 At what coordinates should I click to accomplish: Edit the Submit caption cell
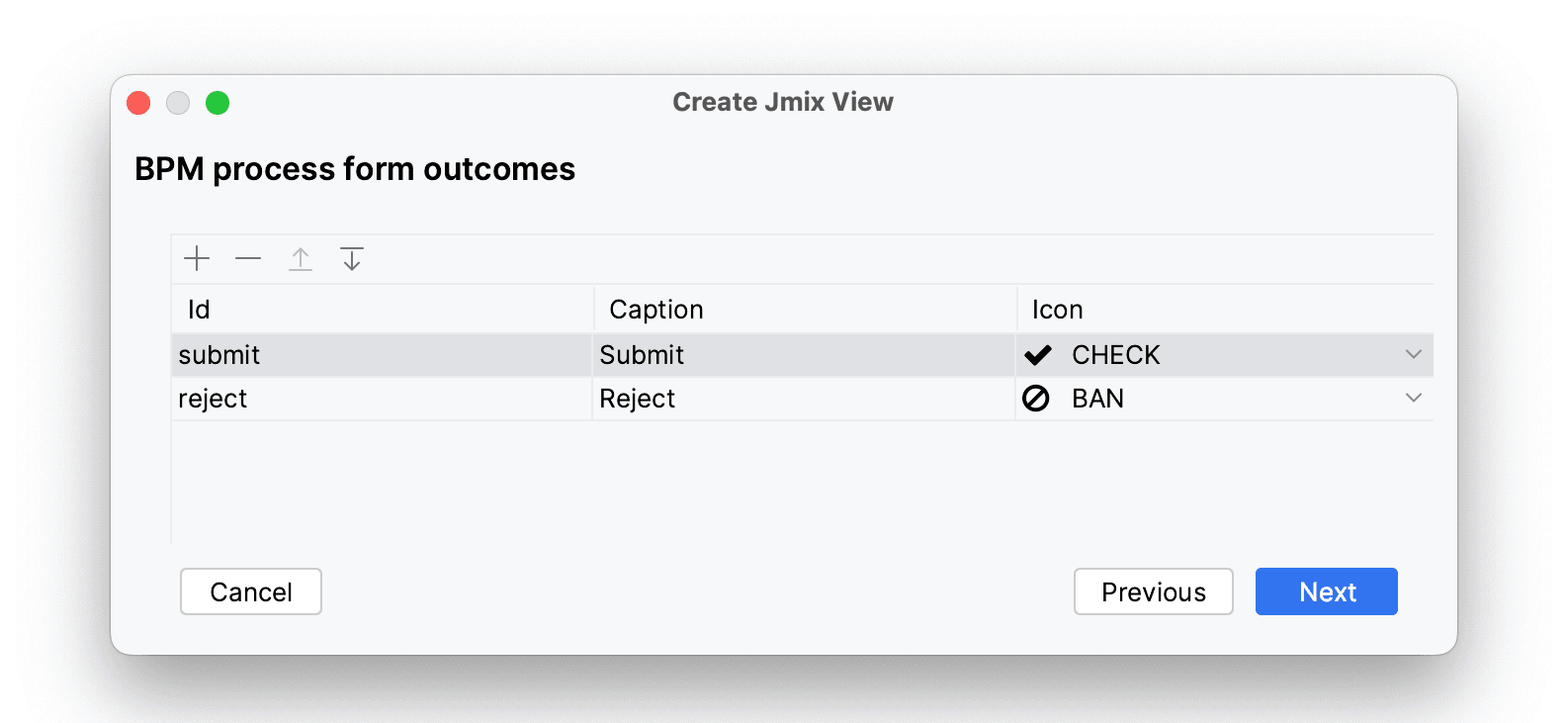pos(803,355)
